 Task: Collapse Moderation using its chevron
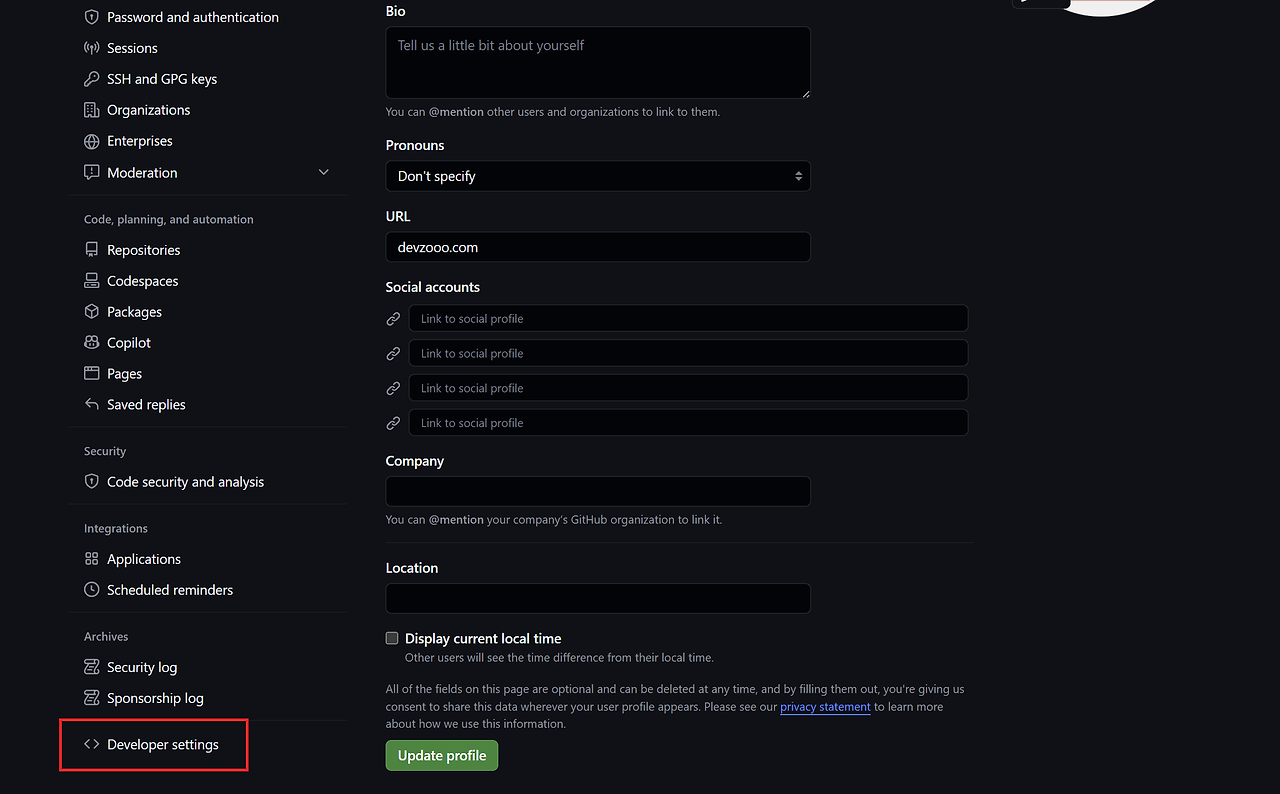tap(323, 171)
